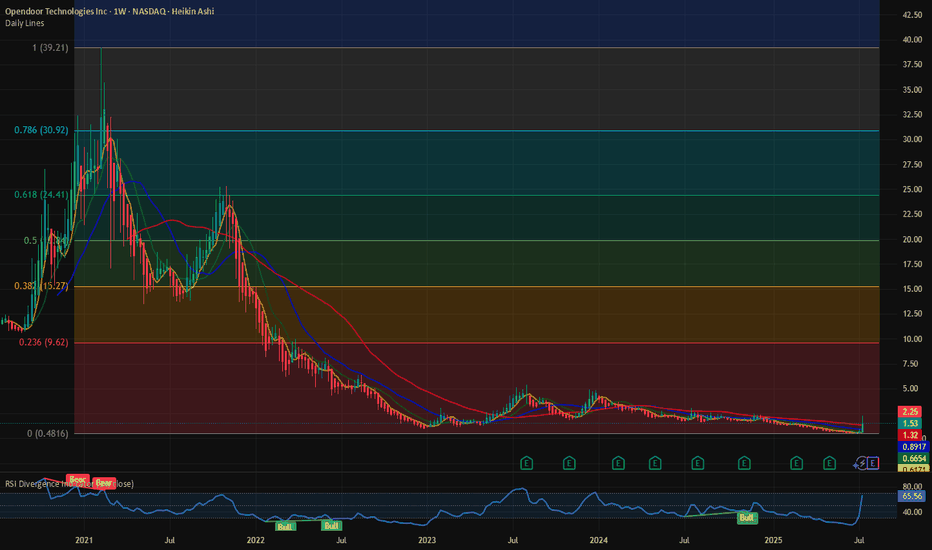Click the 40.00 RSI axis tick
Viewport: 932px width, 550px height.
(x=912, y=511)
